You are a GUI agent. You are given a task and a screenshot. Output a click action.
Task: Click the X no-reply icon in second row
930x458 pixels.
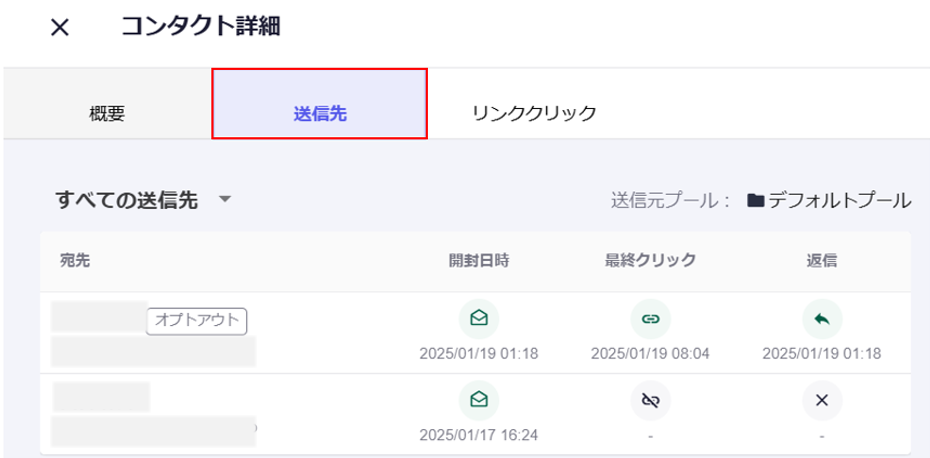click(822, 400)
